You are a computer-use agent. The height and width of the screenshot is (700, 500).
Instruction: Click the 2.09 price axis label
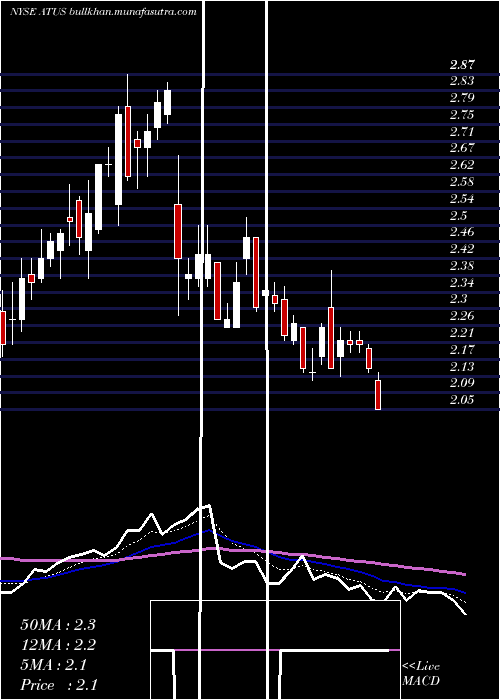coord(462,383)
